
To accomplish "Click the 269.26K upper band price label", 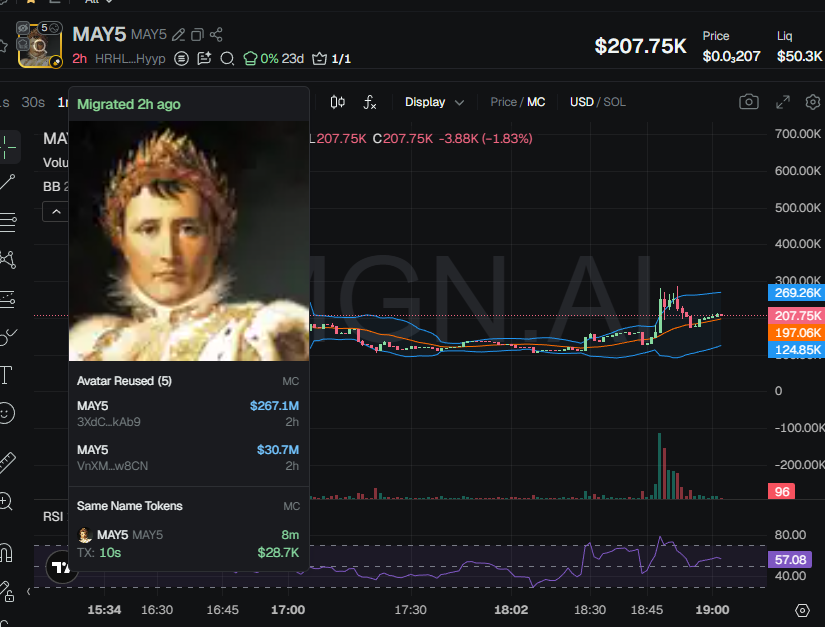I will click(797, 292).
